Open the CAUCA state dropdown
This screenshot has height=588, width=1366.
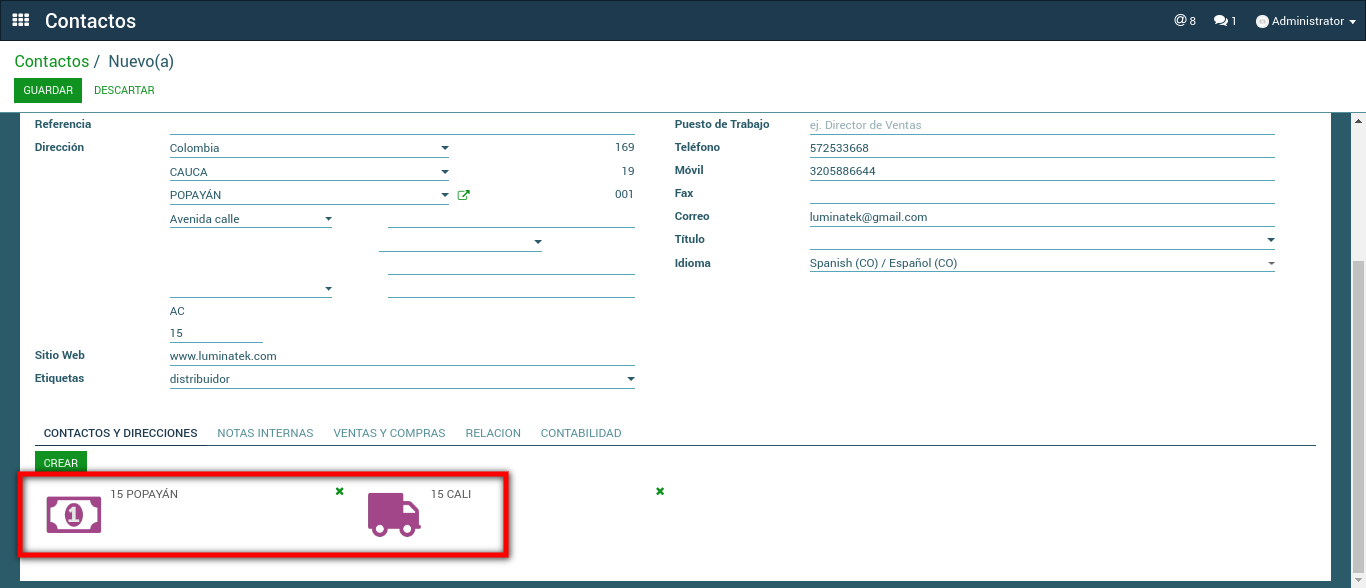pyautogui.click(x=445, y=172)
